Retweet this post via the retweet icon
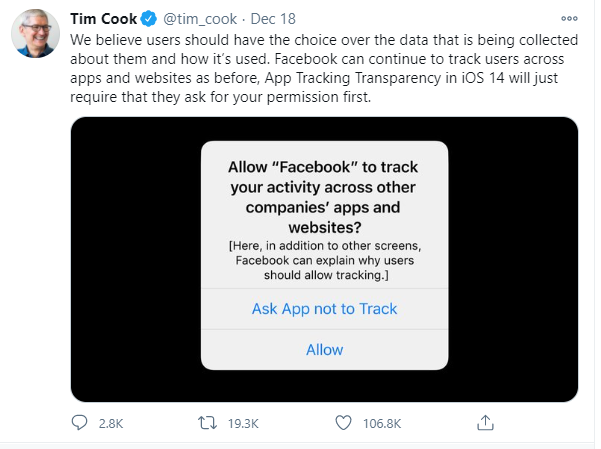Image resolution: width=601 pixels, height=449 pixels. coord(207,423)
